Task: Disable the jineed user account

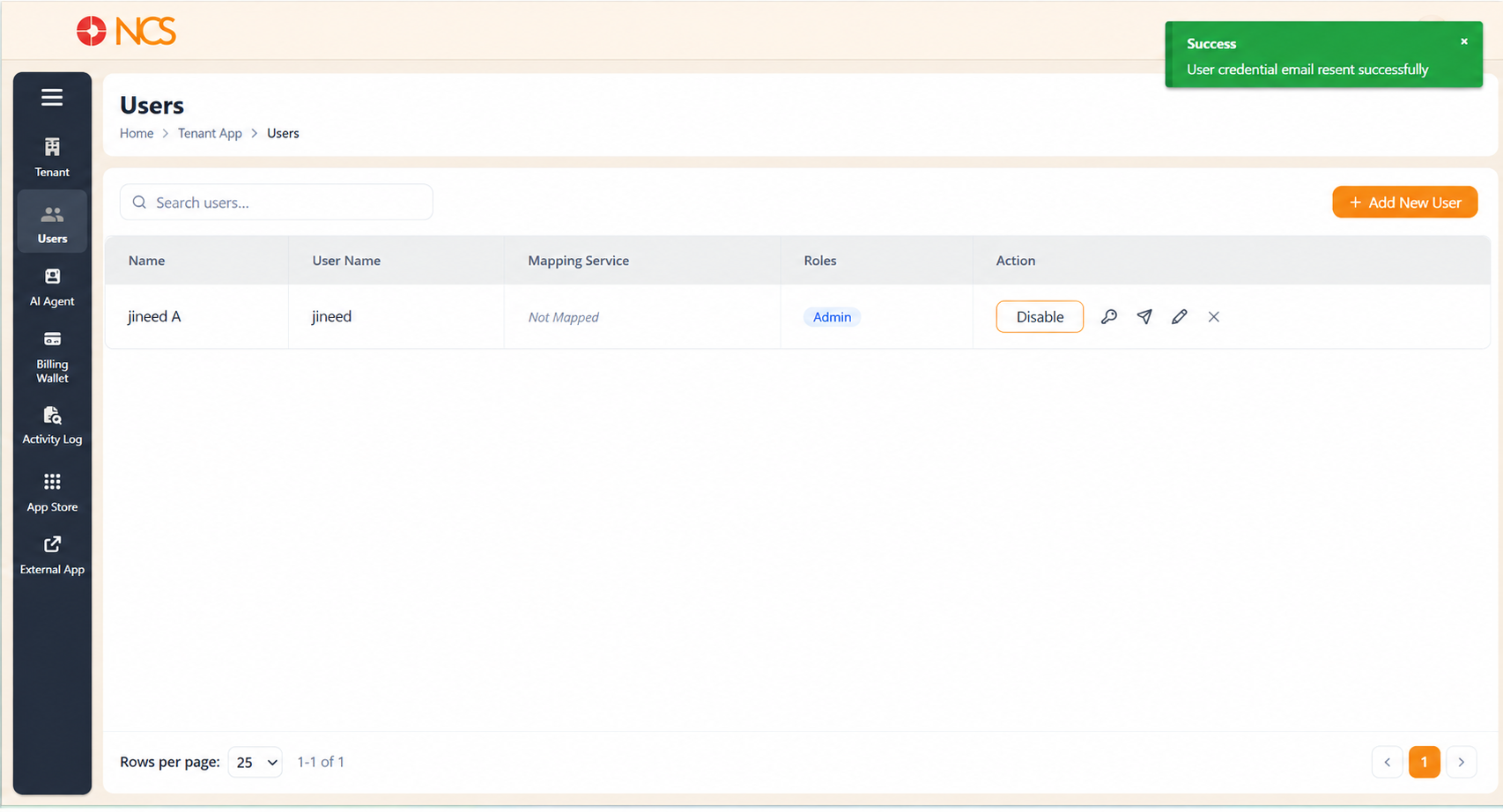Action: coord(1040,317)
